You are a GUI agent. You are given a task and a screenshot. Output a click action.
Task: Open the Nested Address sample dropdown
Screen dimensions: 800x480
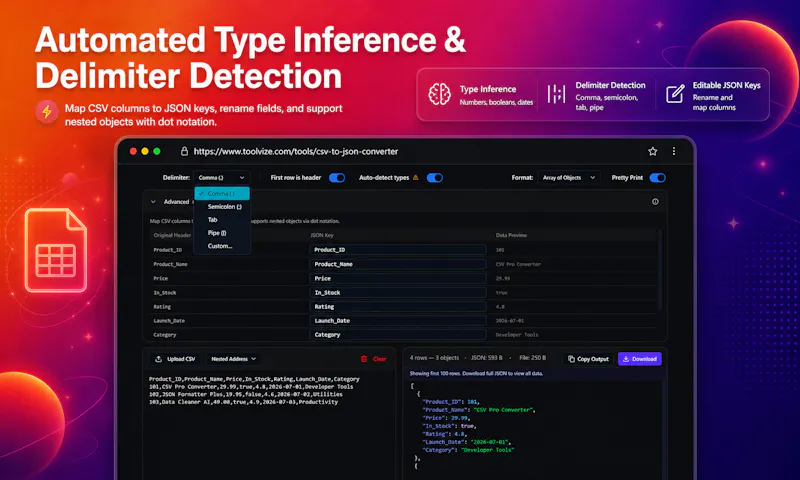233,359
